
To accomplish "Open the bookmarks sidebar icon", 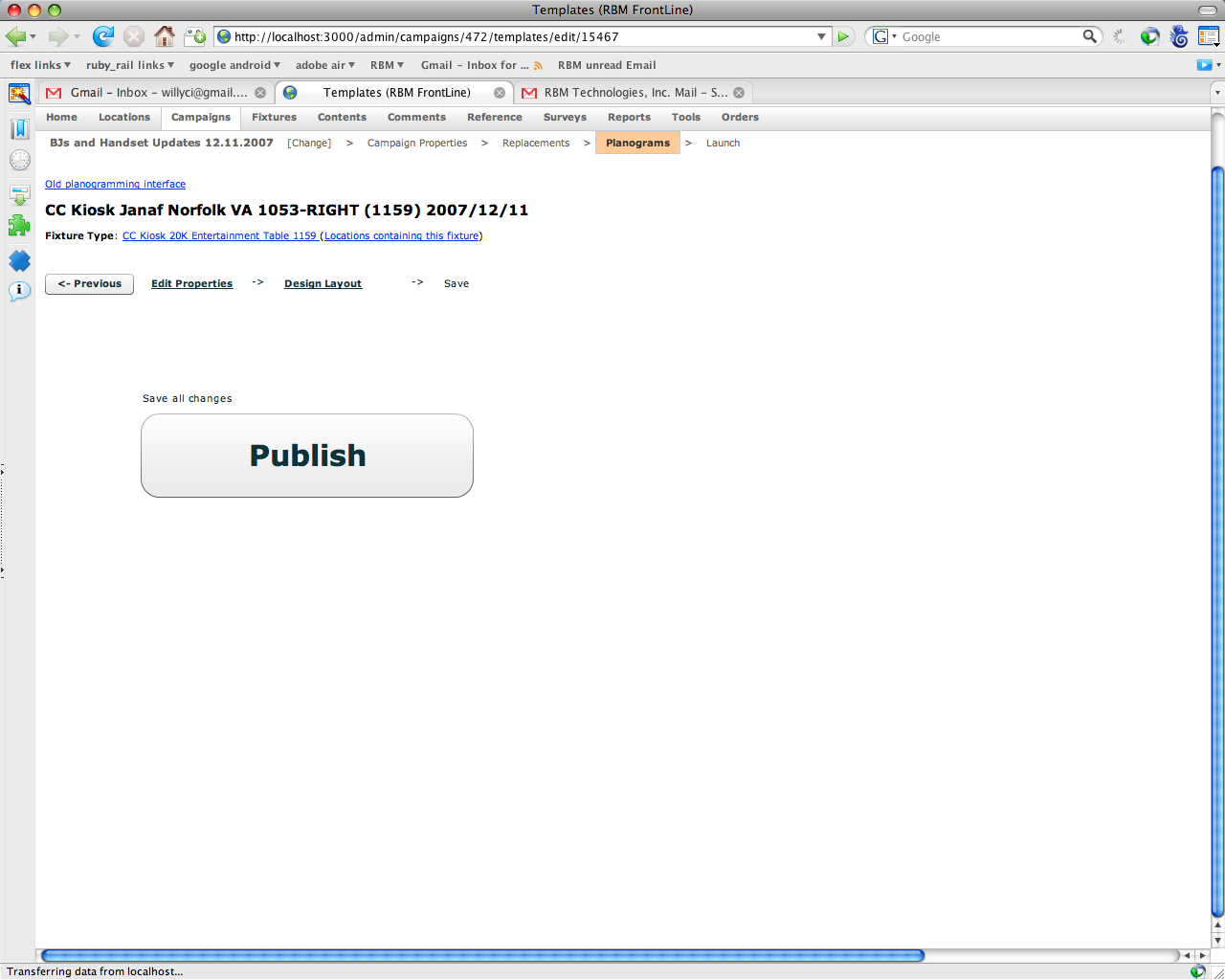I will pos(19,127).
